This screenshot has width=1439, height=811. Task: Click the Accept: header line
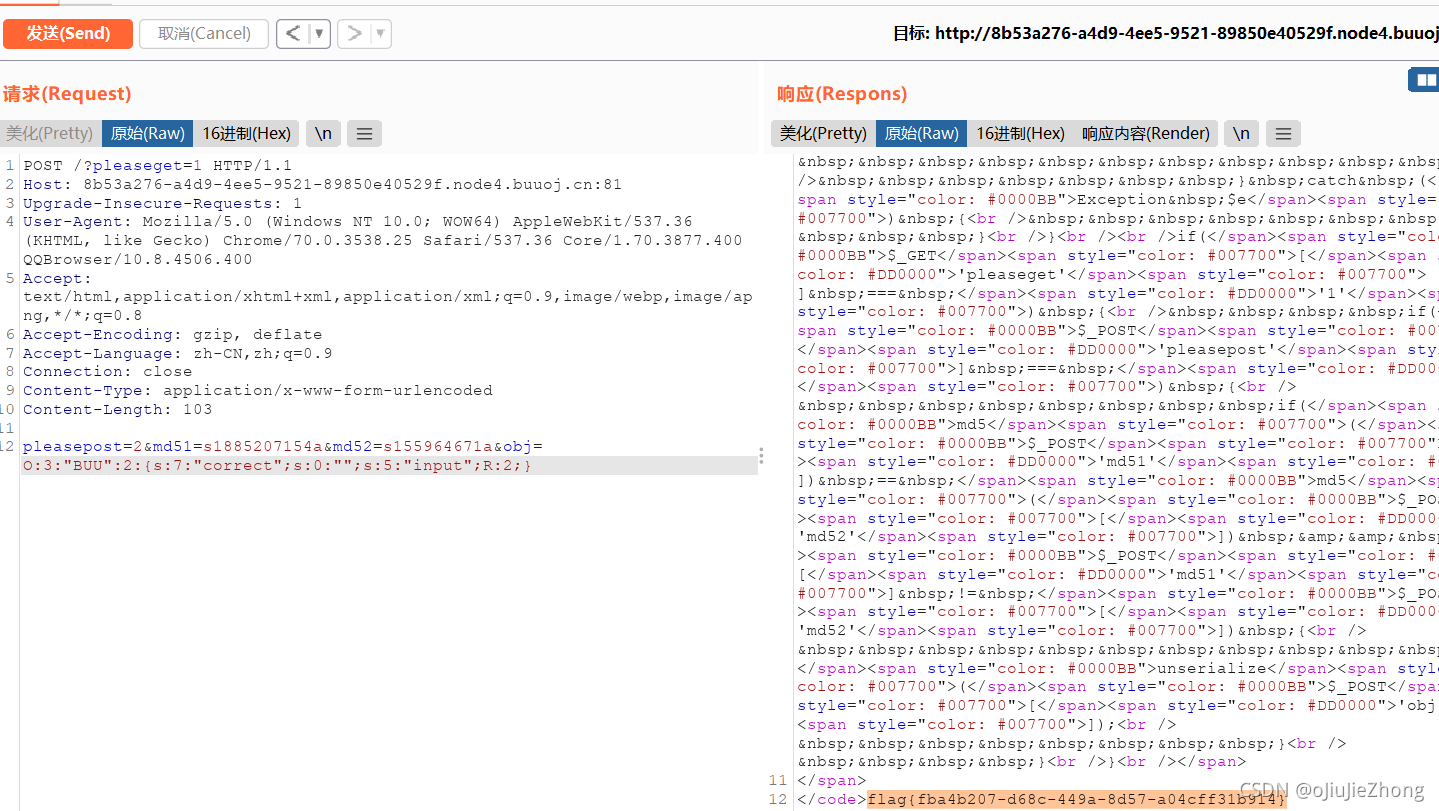tap(387, 297)
